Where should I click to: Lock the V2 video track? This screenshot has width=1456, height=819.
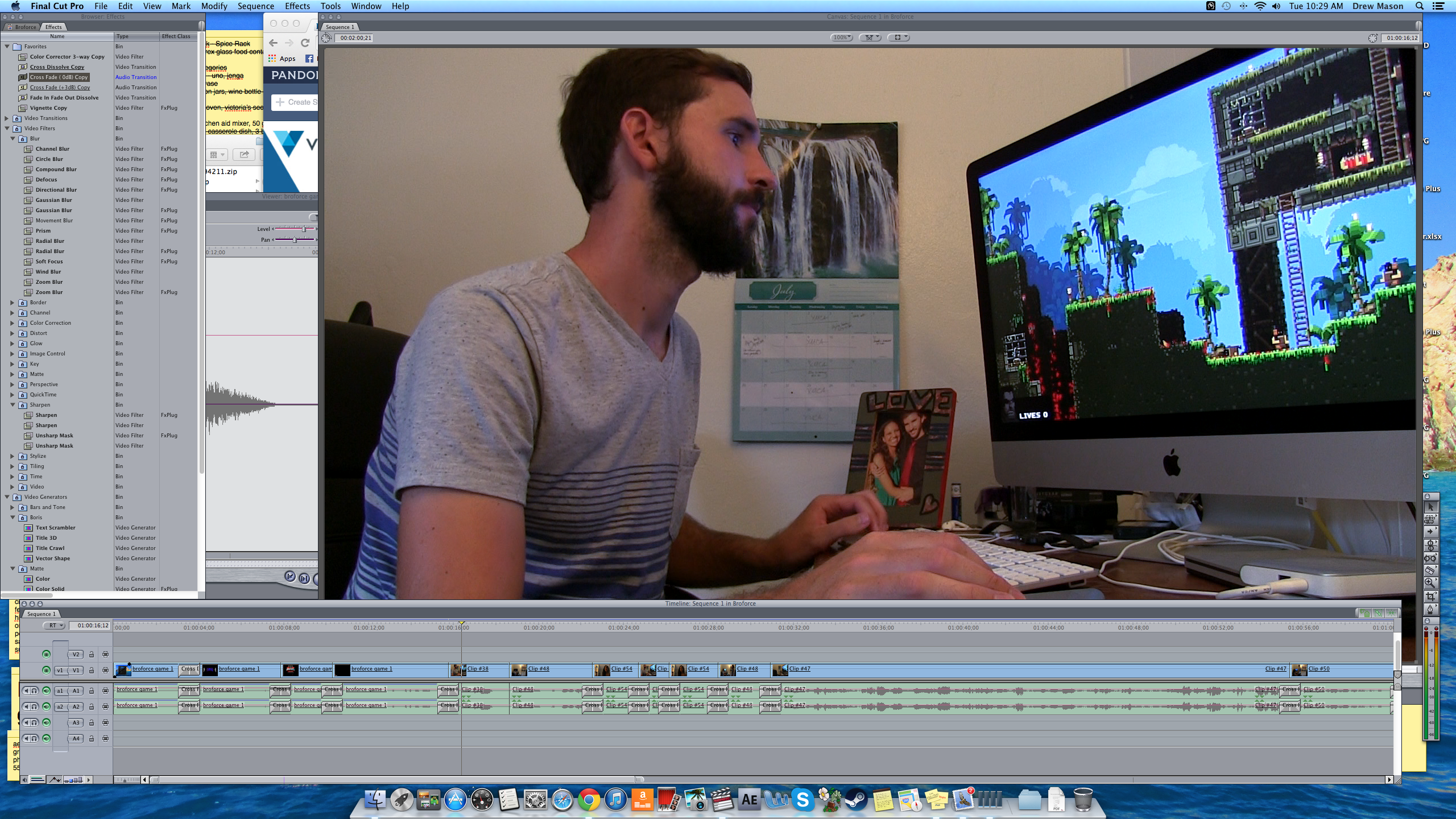coord(91,654)
